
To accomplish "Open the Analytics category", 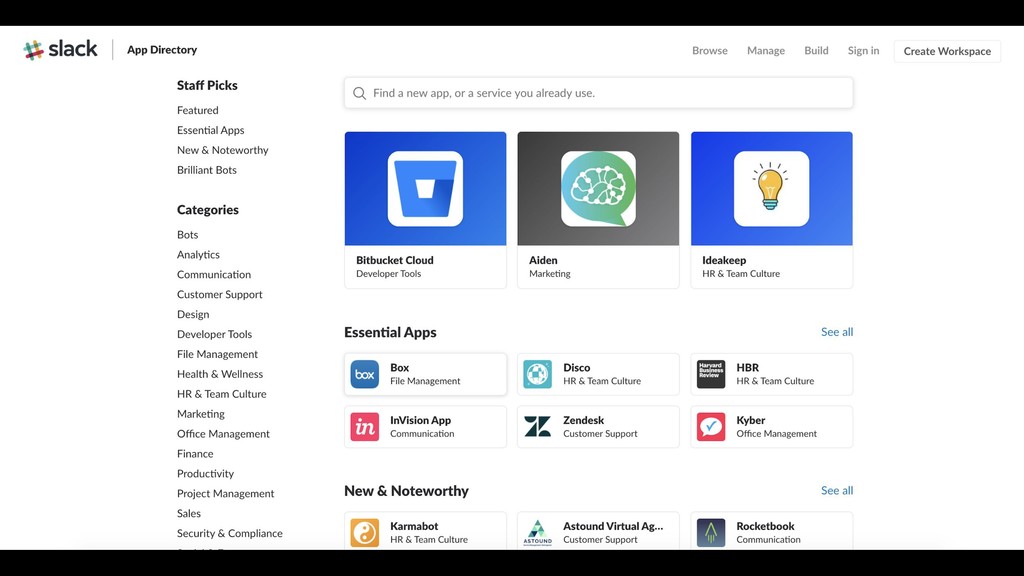I will pos(199,255).
